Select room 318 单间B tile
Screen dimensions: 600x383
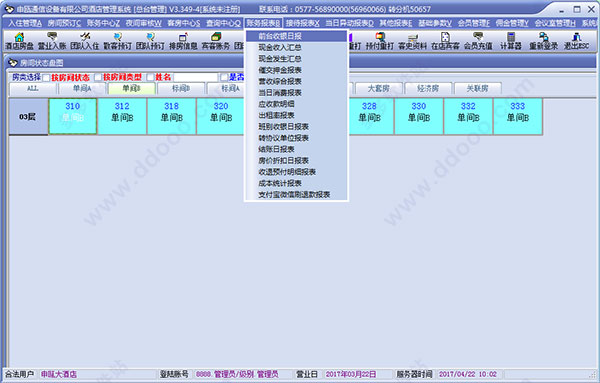coord(171,116)
